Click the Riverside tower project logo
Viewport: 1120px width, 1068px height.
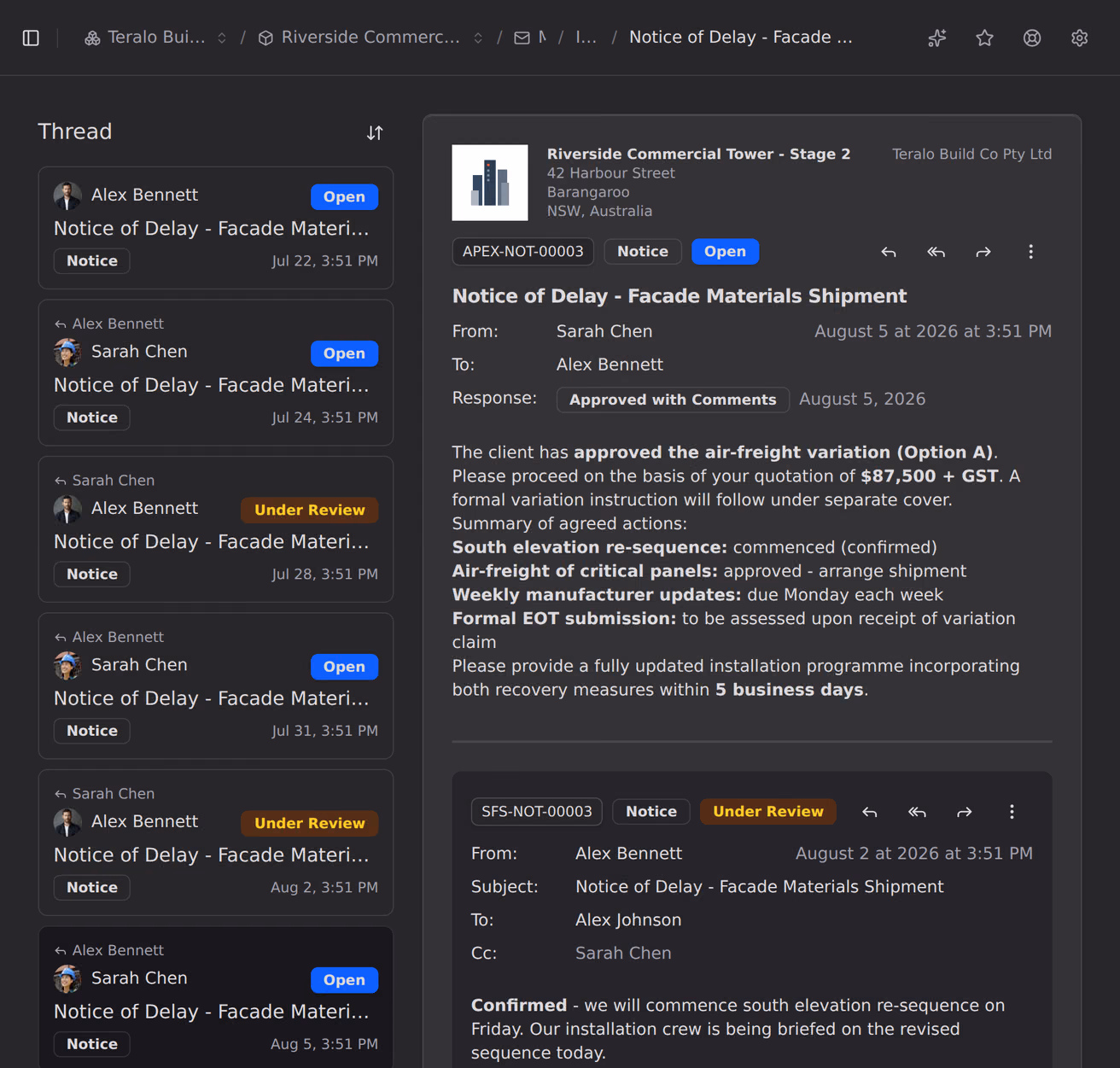(x=490, y=183)
